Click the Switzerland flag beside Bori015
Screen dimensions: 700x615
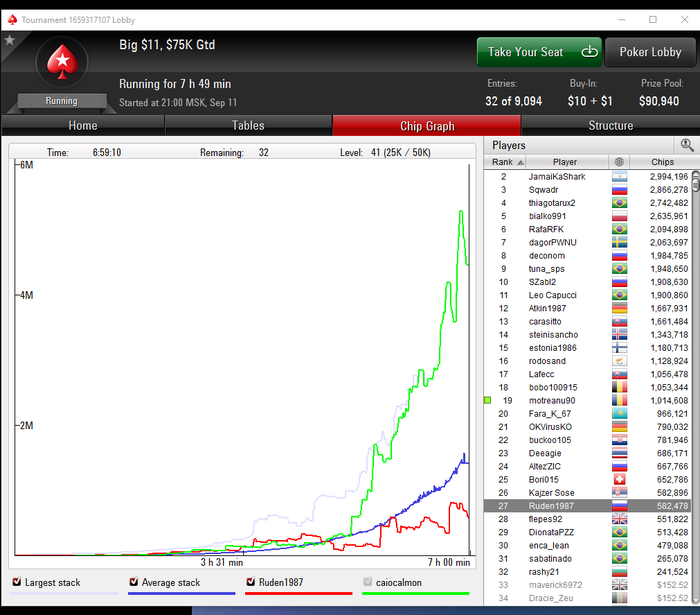[x=619, y=479]
